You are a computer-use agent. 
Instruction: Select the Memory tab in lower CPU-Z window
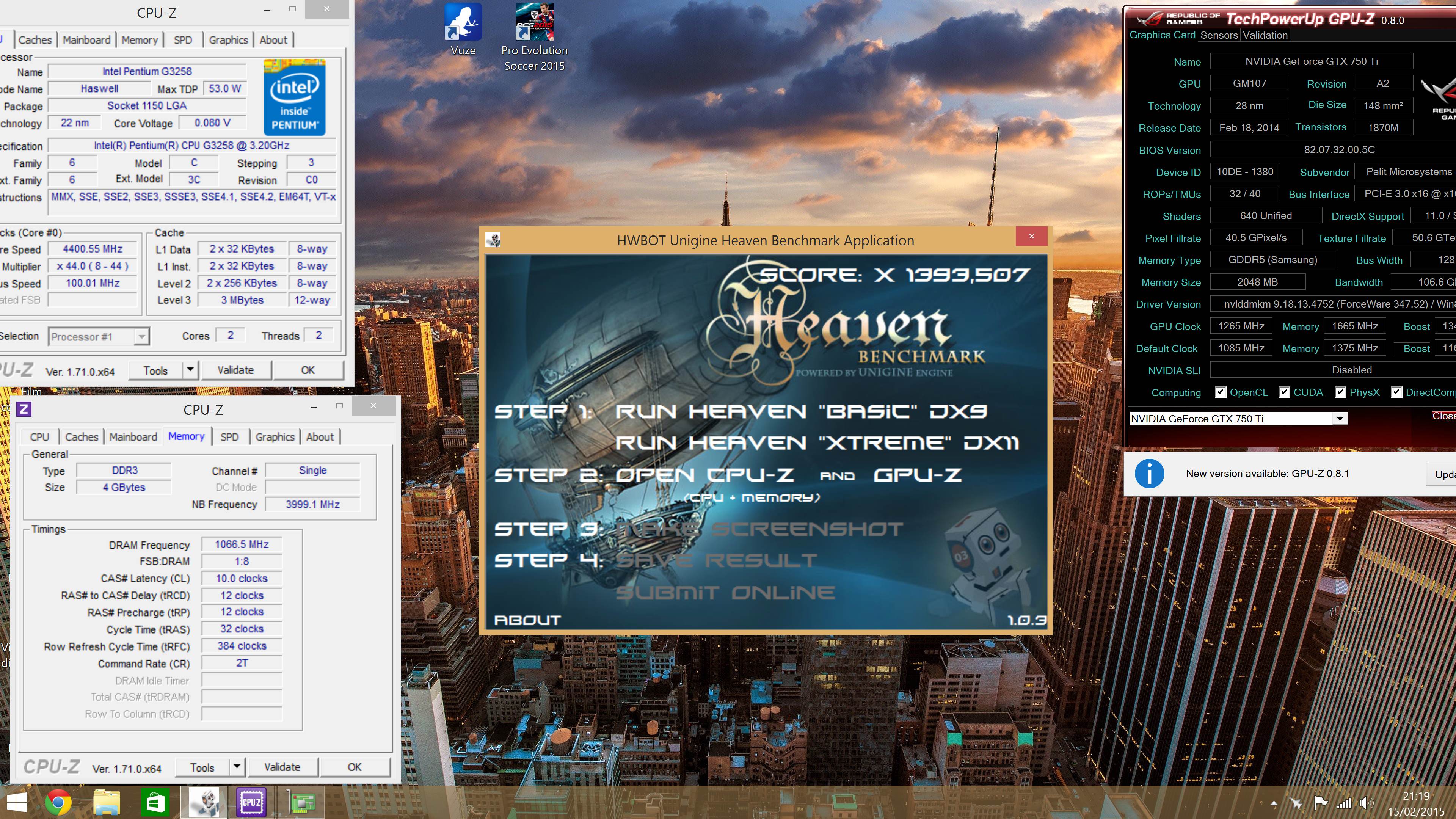187,436
